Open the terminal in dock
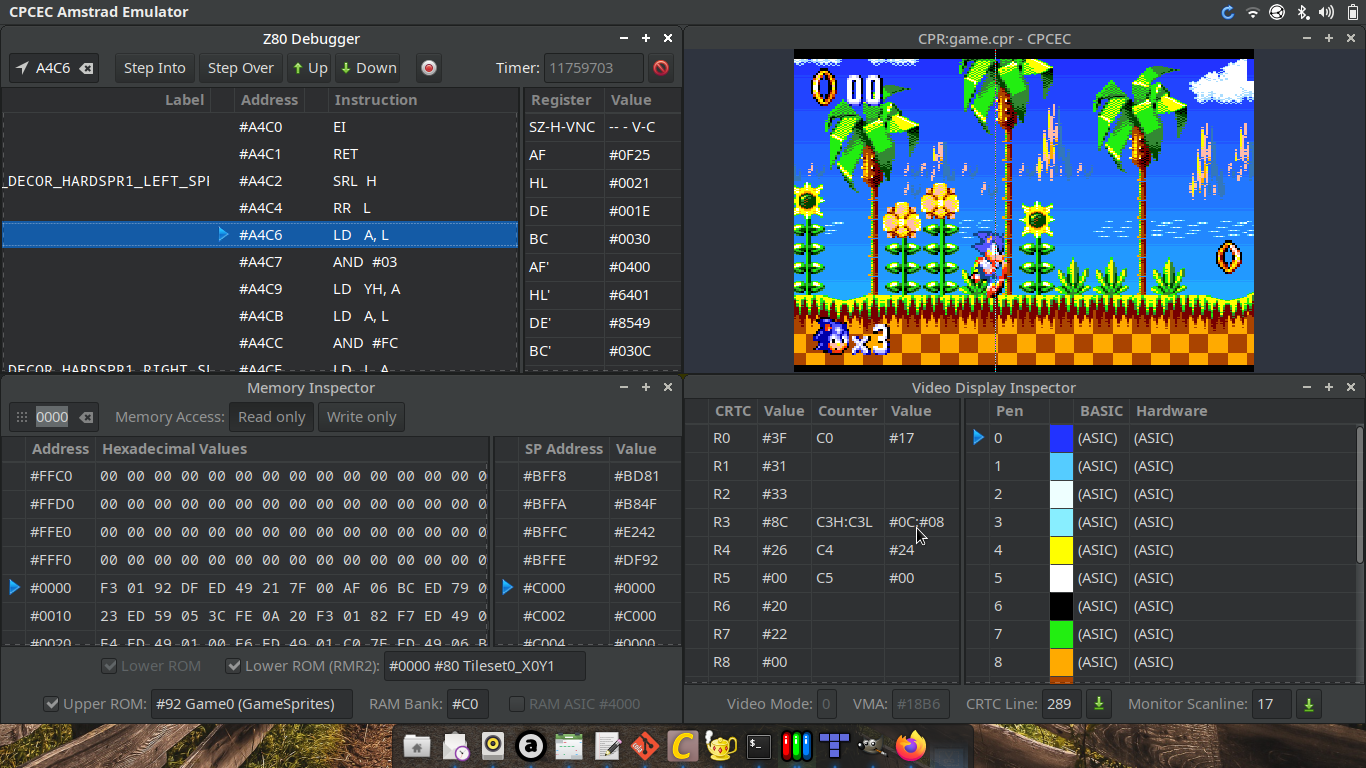This screenshot has width=1366, height=768. 759,746
